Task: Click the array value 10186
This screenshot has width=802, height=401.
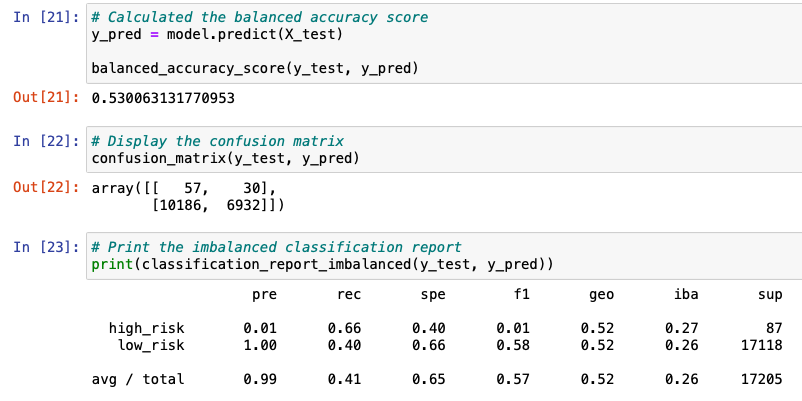Action: pyautogui.click(x=180, y=205)
